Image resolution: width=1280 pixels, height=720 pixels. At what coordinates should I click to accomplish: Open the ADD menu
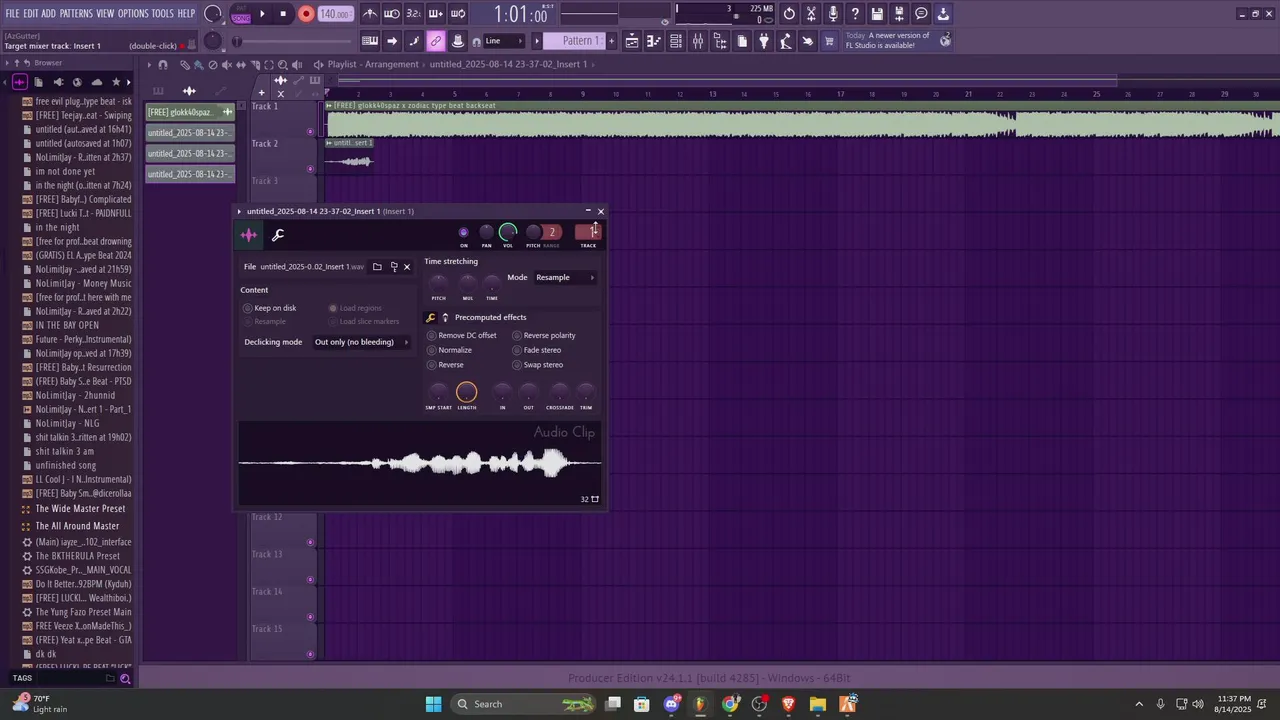49,14
